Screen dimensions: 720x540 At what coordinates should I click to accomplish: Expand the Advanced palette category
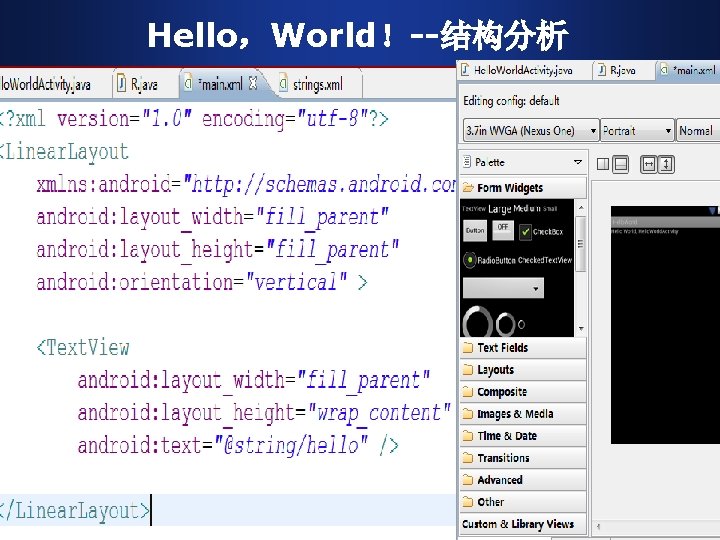523,480
